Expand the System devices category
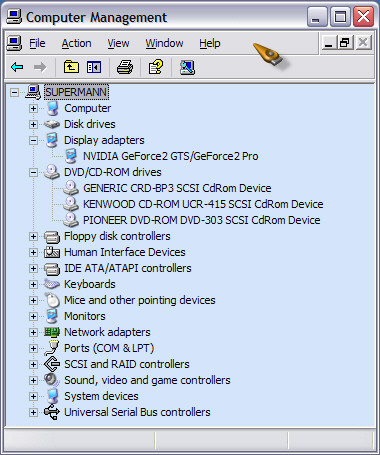380x455 pixels. point(33,396)
